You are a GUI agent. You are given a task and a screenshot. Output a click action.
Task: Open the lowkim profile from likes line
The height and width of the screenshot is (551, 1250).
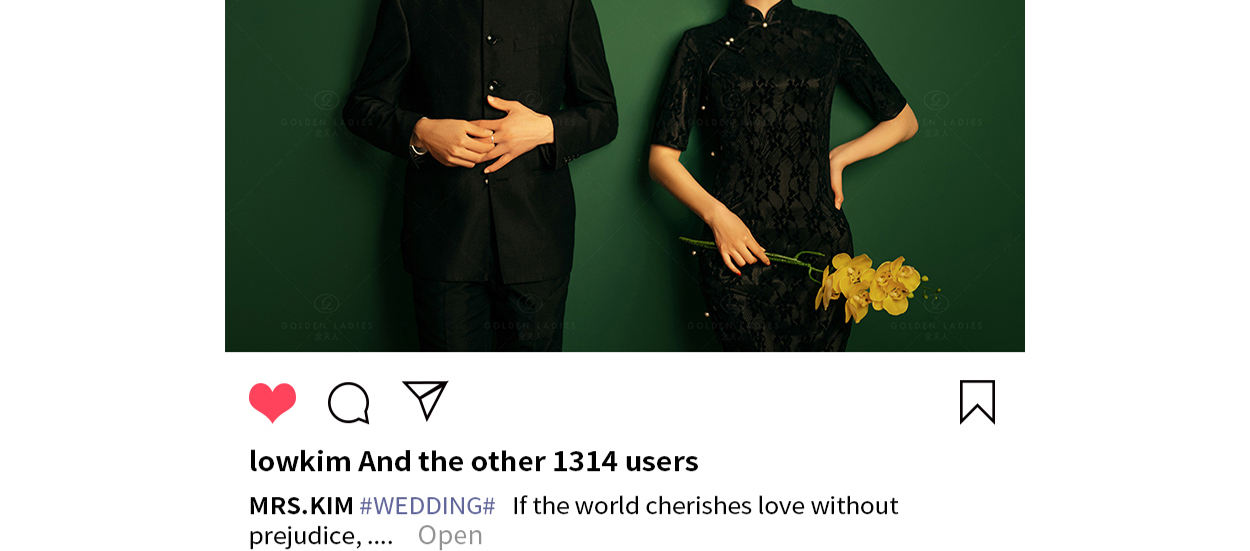pos(300,461)
